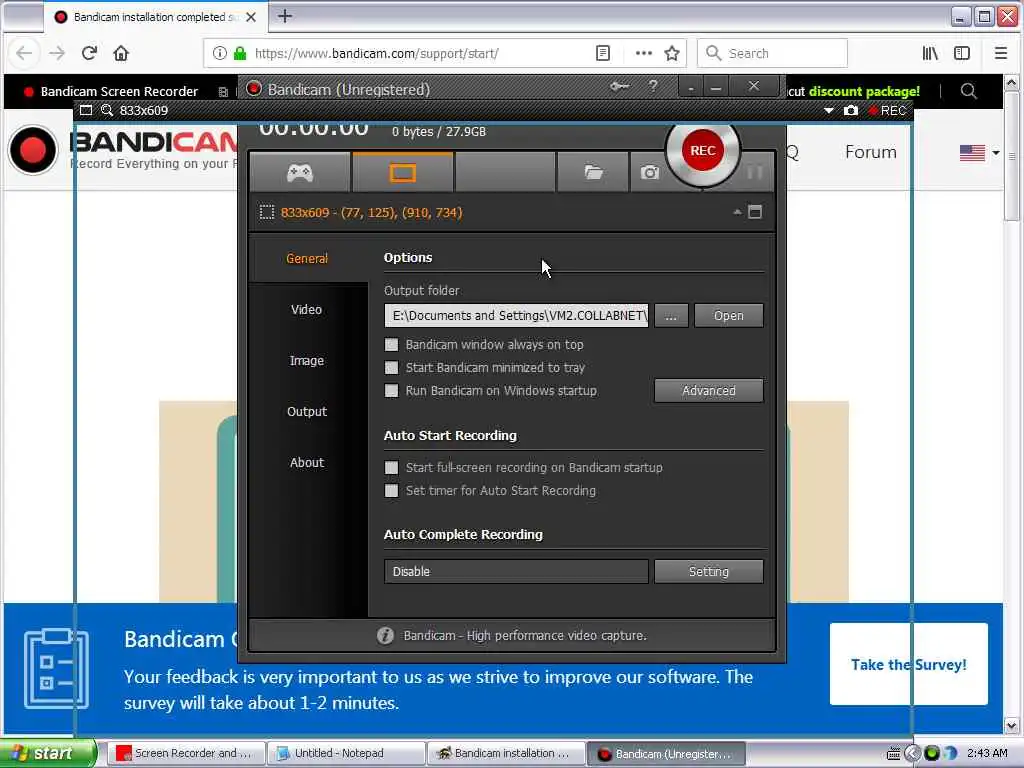Toggle fullscreen rectangle icon at row end

pos(755,212)
